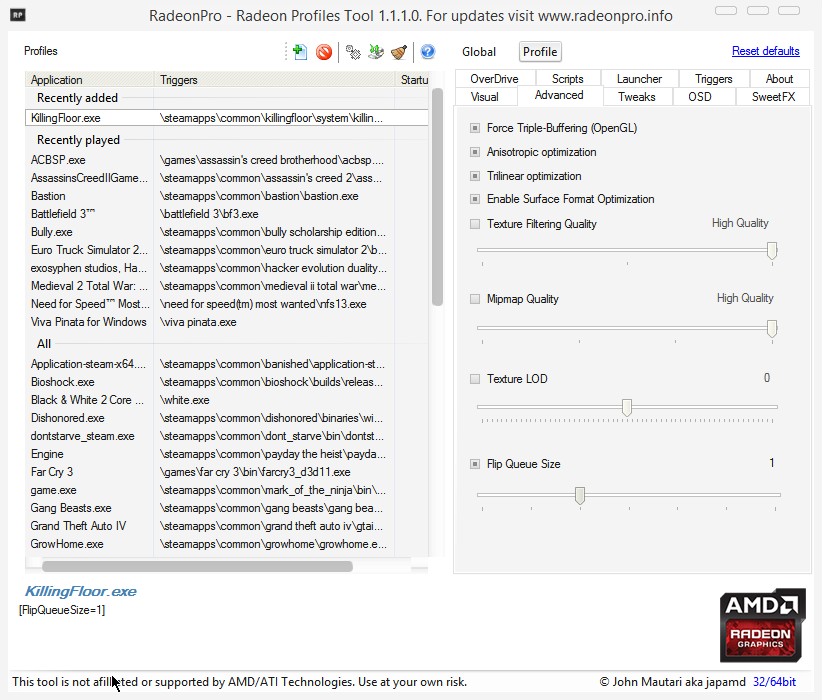Screen dimensions: 822x700
Task: Click the Global mode button
Action: pos(479,52)
